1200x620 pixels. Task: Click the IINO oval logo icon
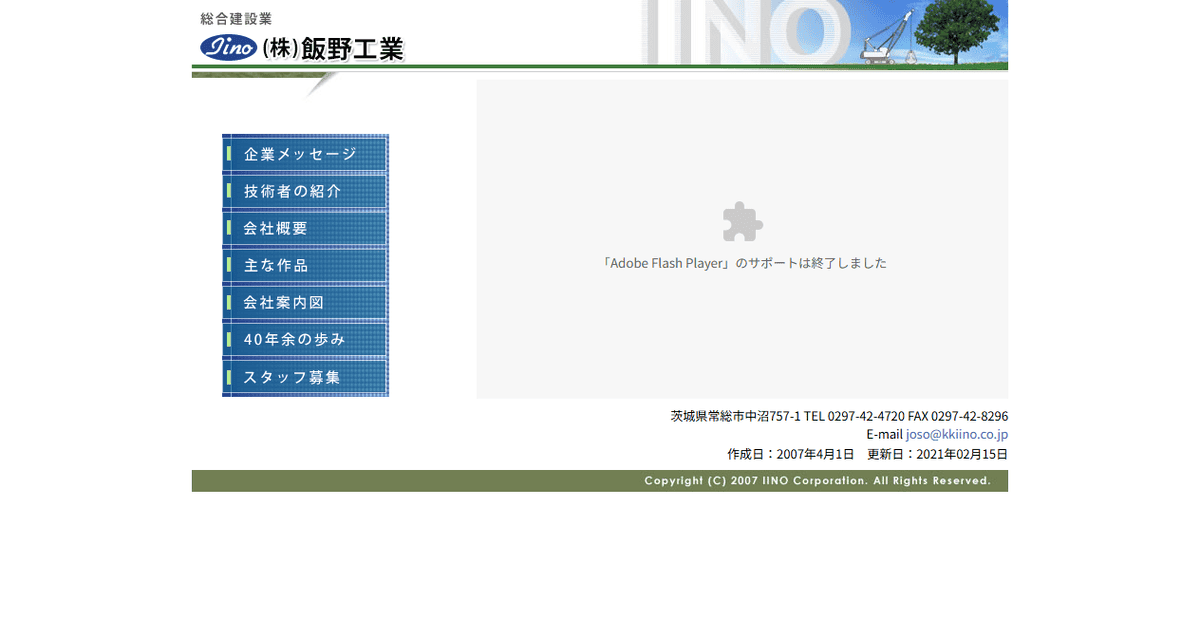pyautogui.click(x=229, y=47)
